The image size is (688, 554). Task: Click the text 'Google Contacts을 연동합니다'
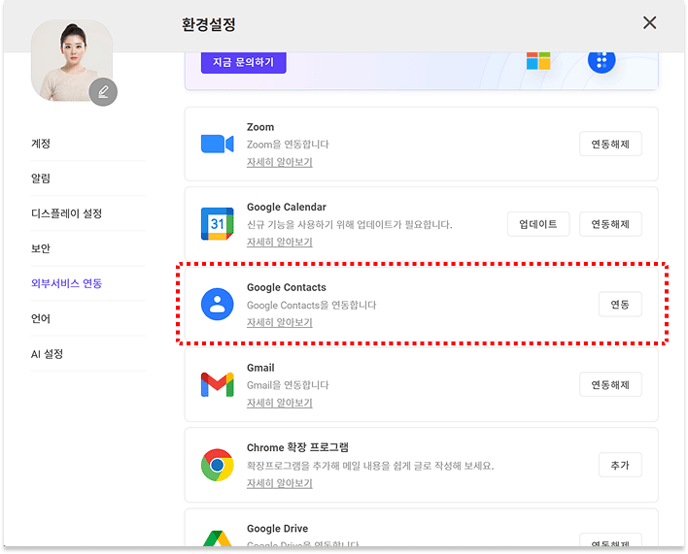(x=311, y=305)
